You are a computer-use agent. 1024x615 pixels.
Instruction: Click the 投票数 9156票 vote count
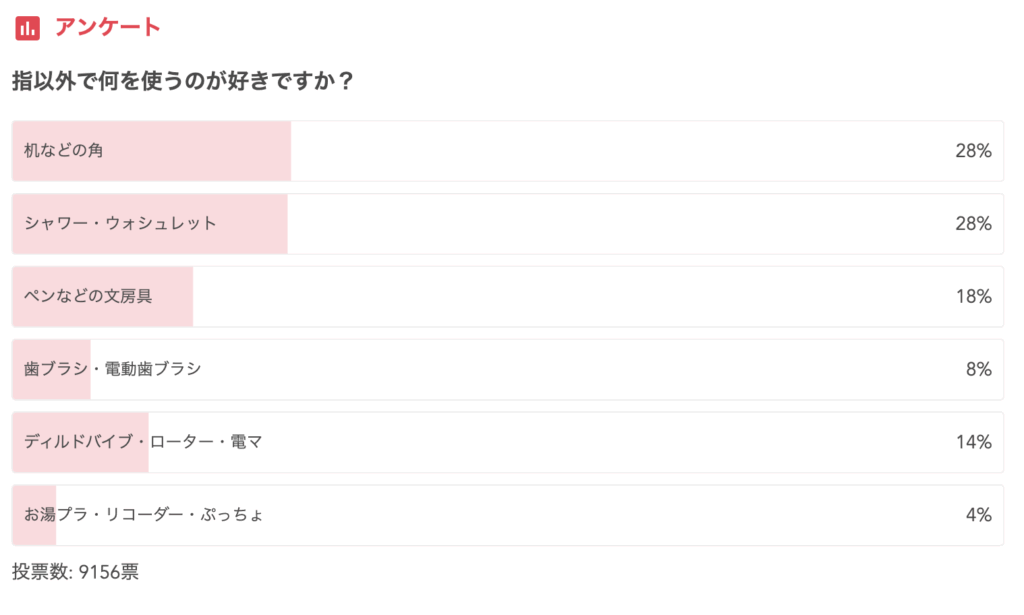click(75, 572)
